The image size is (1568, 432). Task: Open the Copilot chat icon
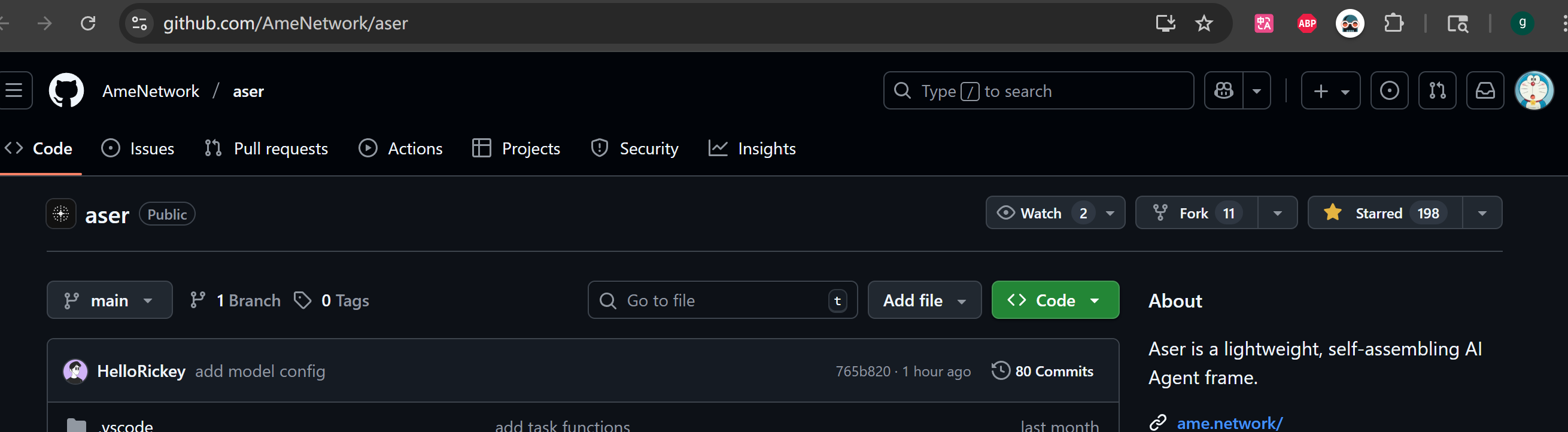coord(1224,91)
